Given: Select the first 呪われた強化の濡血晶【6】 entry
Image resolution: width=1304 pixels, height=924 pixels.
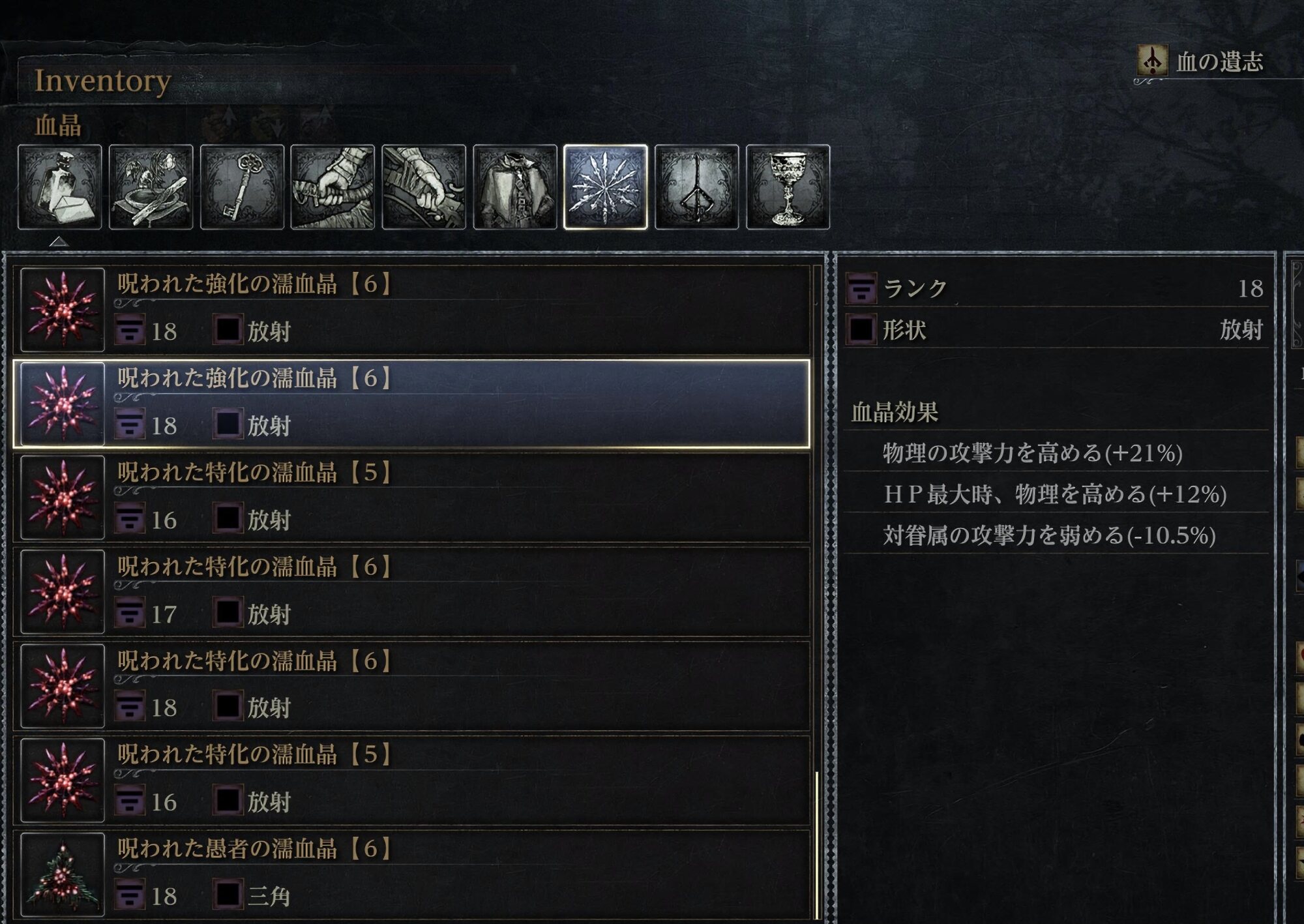Looking at the screenshot, I should coord(411,310).
